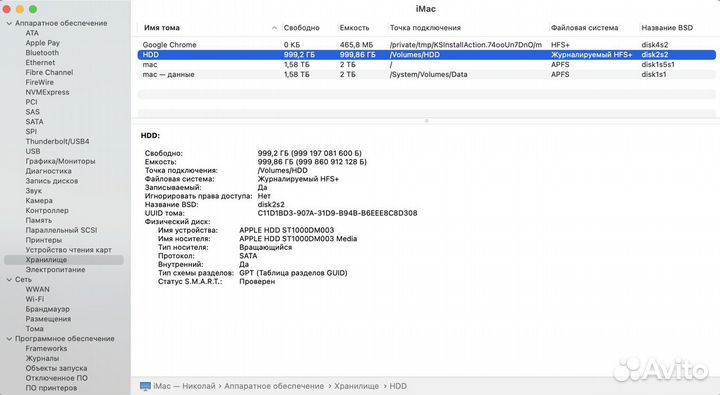Image resolution: width=720 pixels, height=395 pixels.
Task: Select Камера in the sidebar
Action: pos(39,201)
